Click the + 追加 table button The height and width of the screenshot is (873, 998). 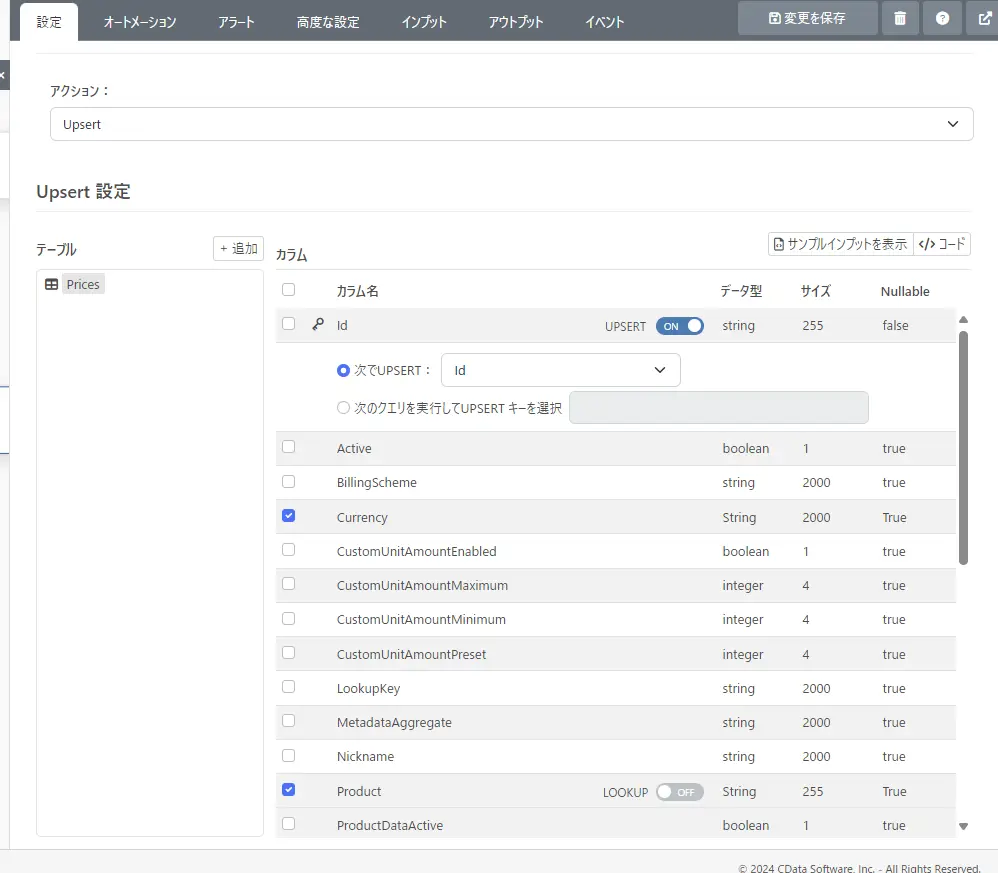click(x=238, y=248)
